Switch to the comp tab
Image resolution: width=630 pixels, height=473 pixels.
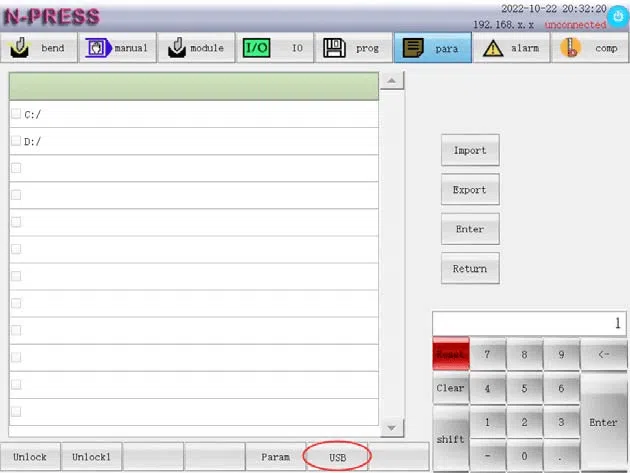point(590,48)
